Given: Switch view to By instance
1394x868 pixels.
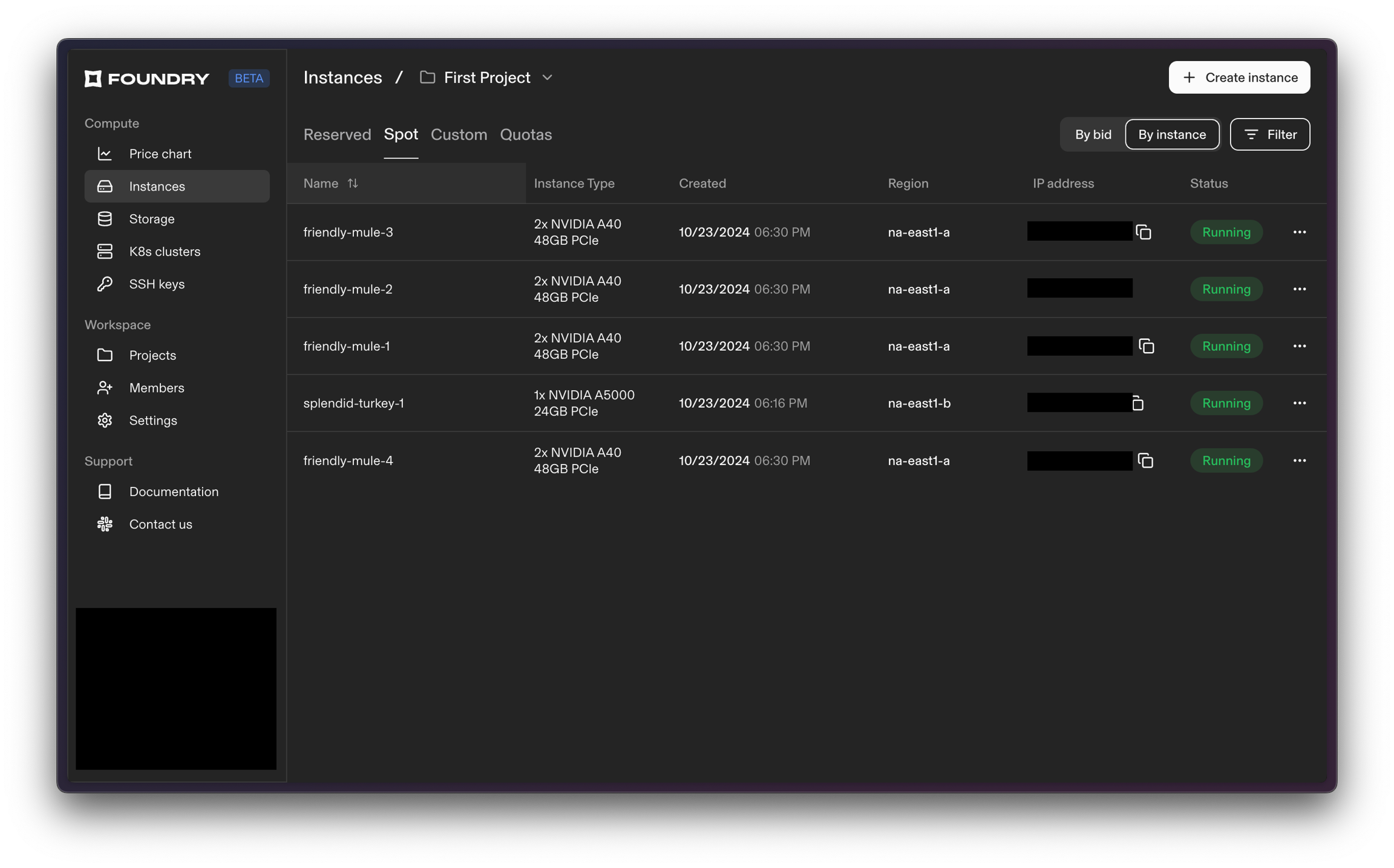Looking at the screenshot, I should pyautogui.click(x=1171, y=134).
